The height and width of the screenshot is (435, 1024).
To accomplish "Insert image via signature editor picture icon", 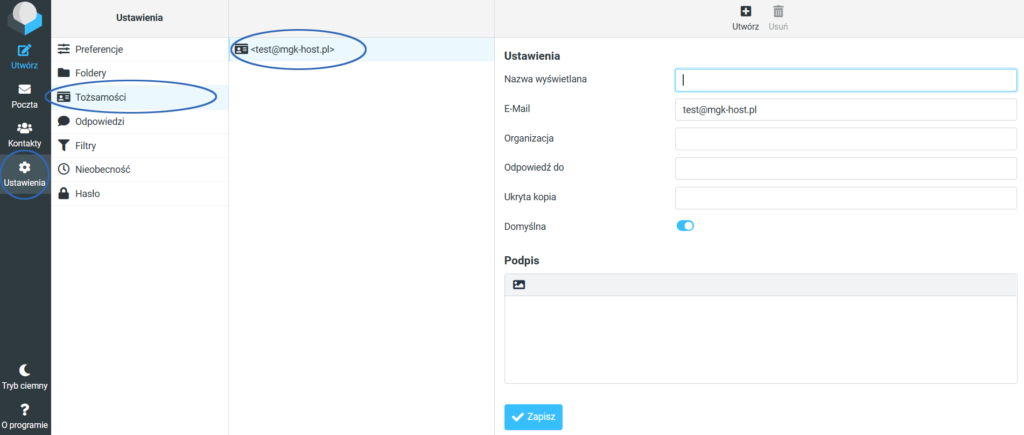I will coord(519,284).
